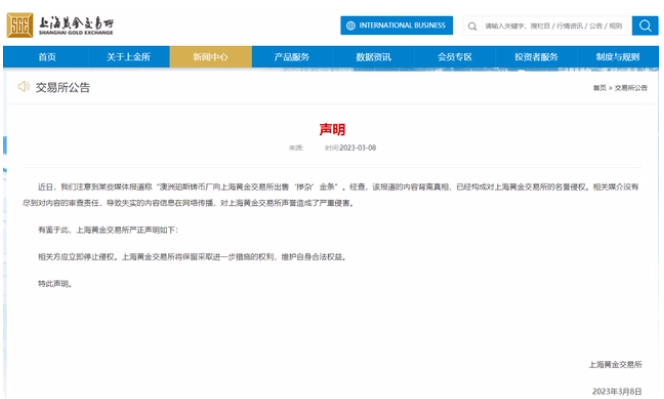Click the 交易所公告 breadcrumb link
The width and height of the screenshot is (664, 399).
pyautogui.click(x=631, y=88)
